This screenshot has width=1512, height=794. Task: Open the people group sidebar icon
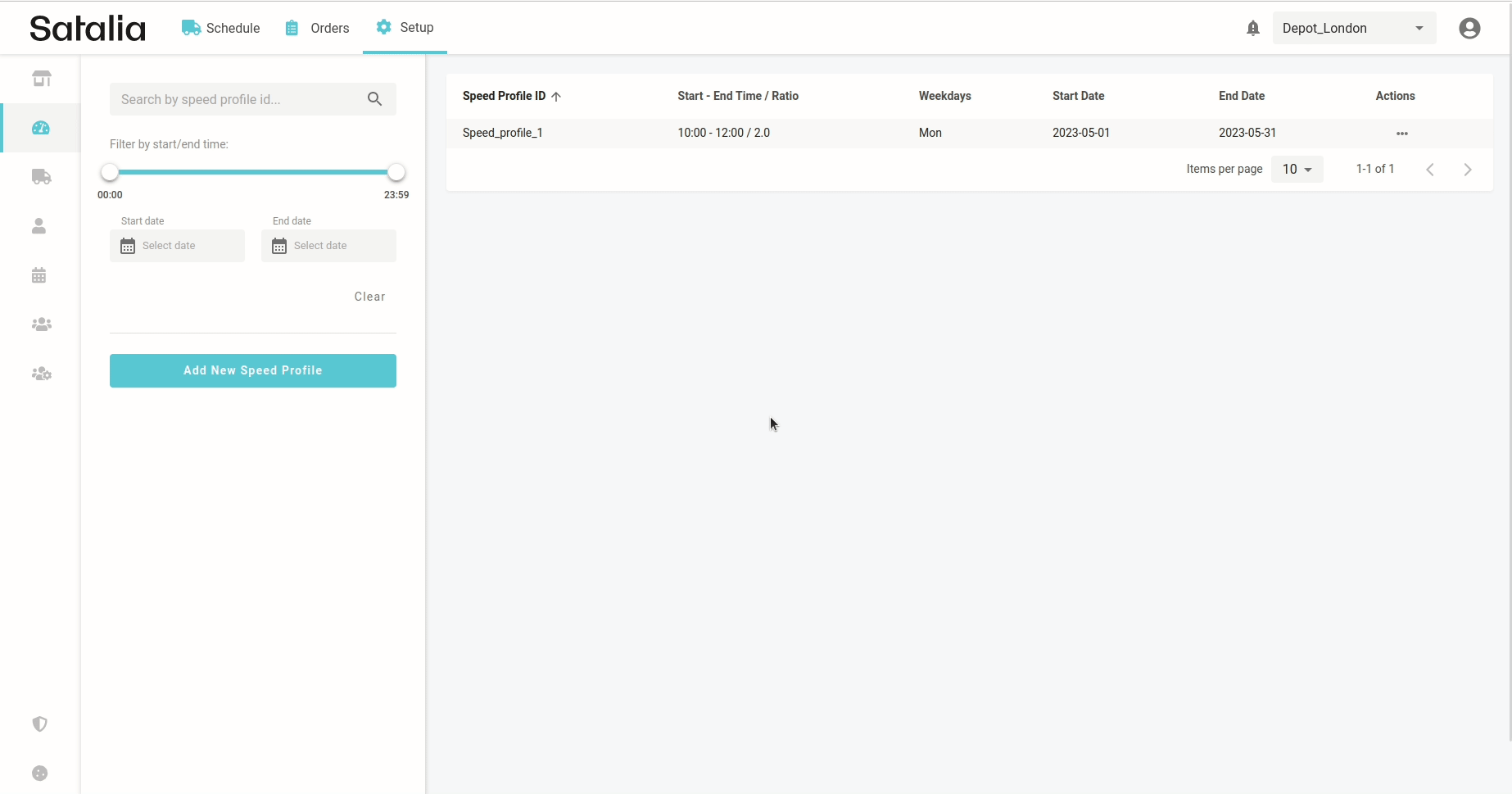[x=41, y=324]
